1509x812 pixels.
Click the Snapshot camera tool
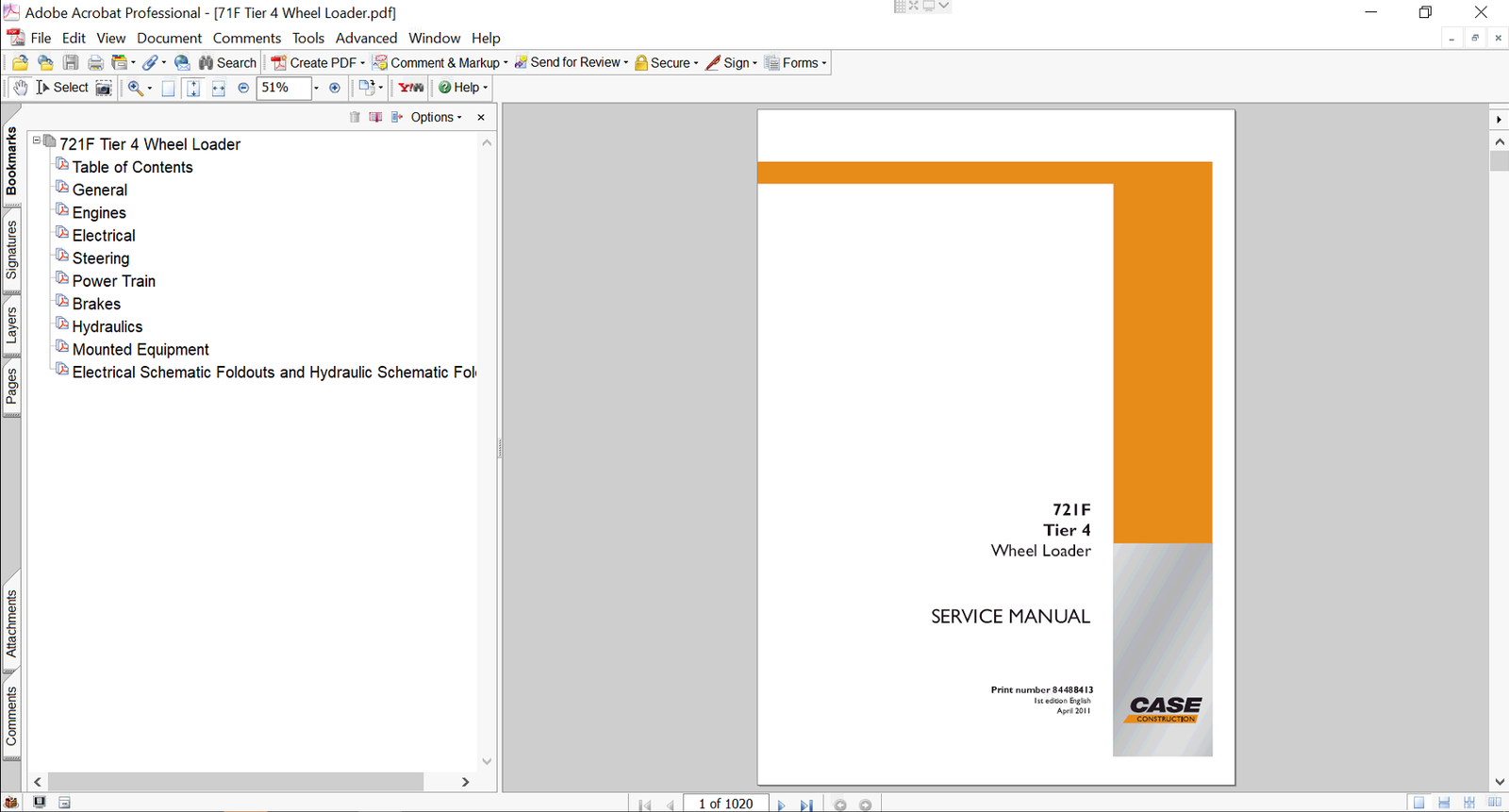[104, 88]
